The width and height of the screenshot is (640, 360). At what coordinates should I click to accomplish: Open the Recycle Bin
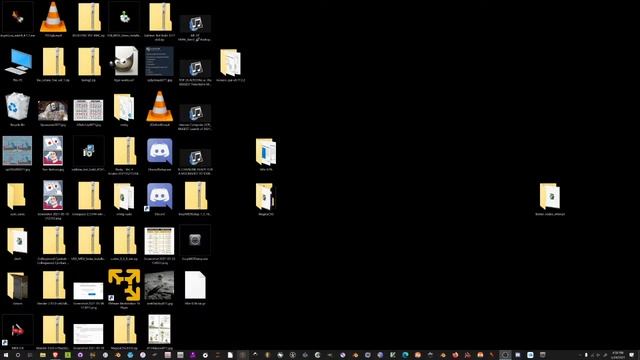(x=18, y=106)
